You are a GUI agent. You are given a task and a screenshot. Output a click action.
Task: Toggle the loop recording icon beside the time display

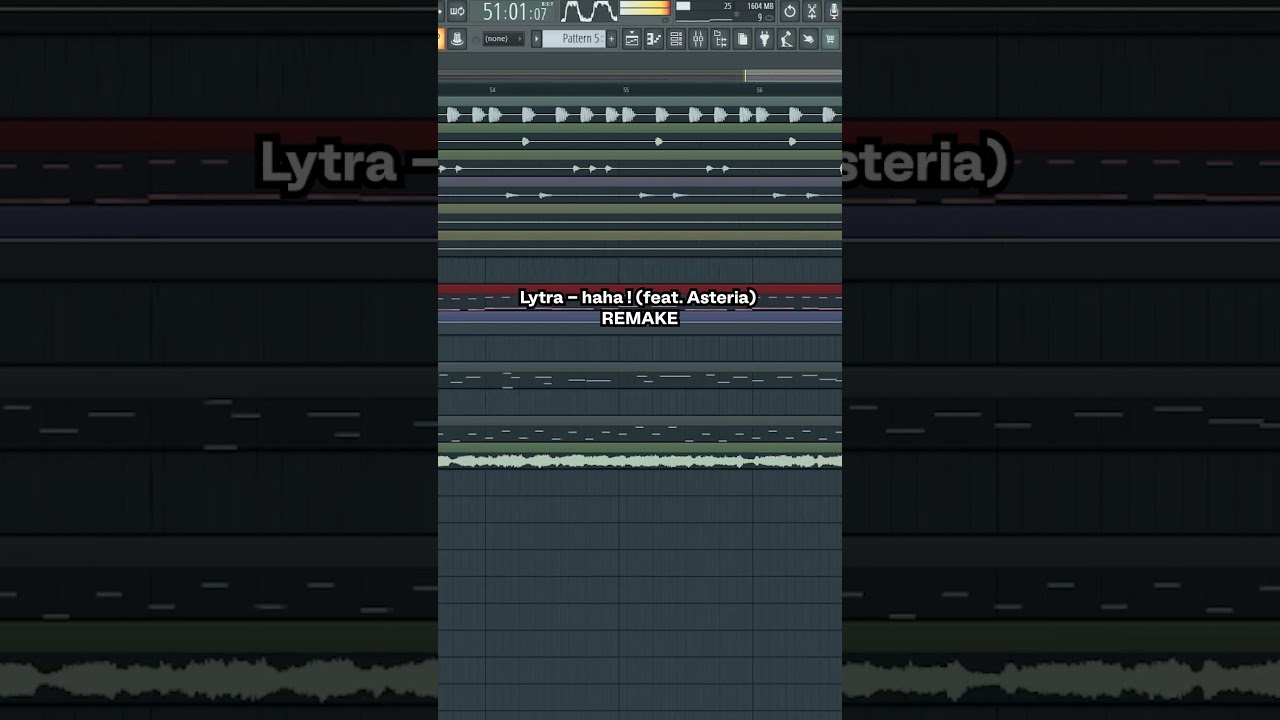pos(457,11)
